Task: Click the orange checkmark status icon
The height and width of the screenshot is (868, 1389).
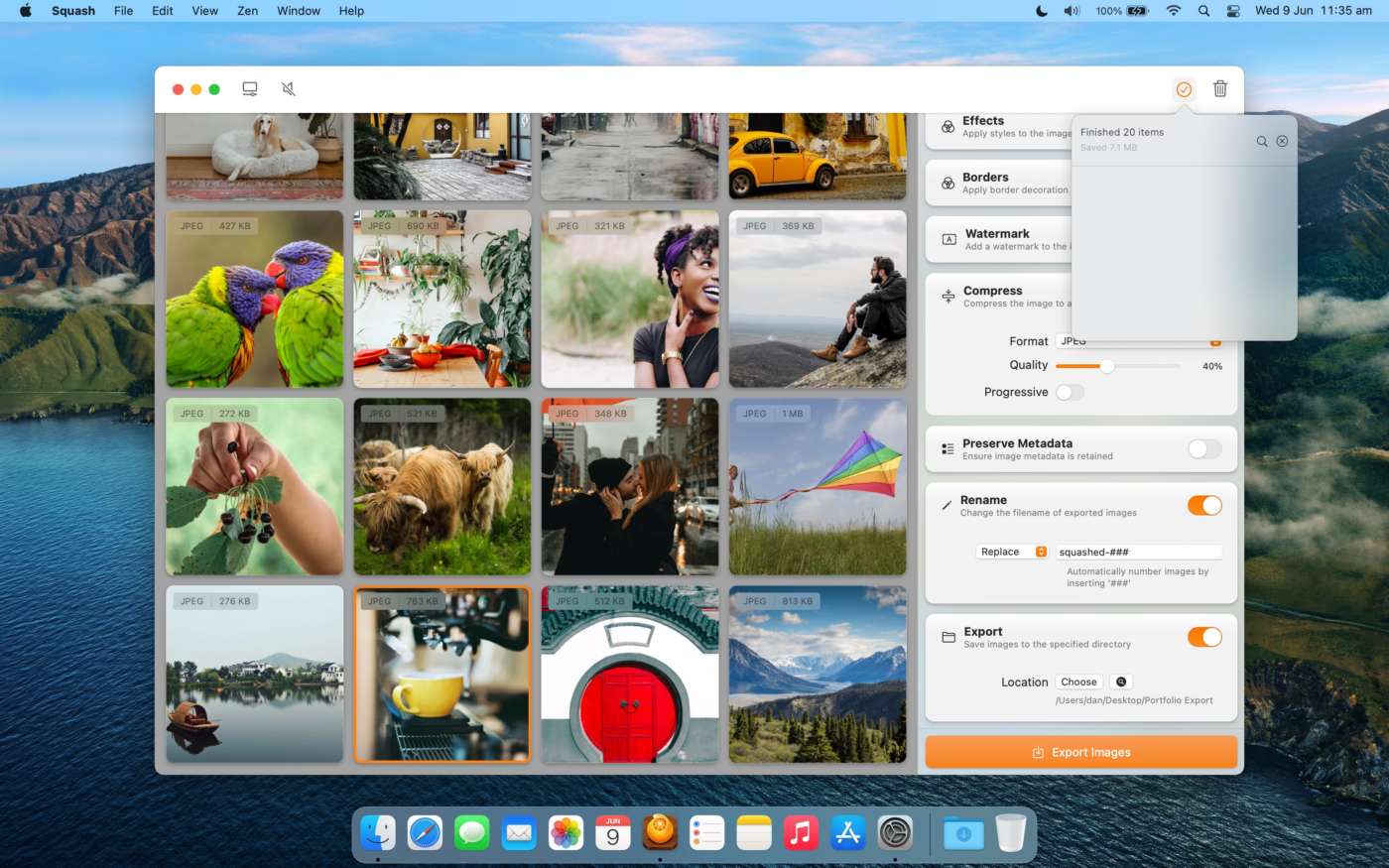Action: 1184,89
